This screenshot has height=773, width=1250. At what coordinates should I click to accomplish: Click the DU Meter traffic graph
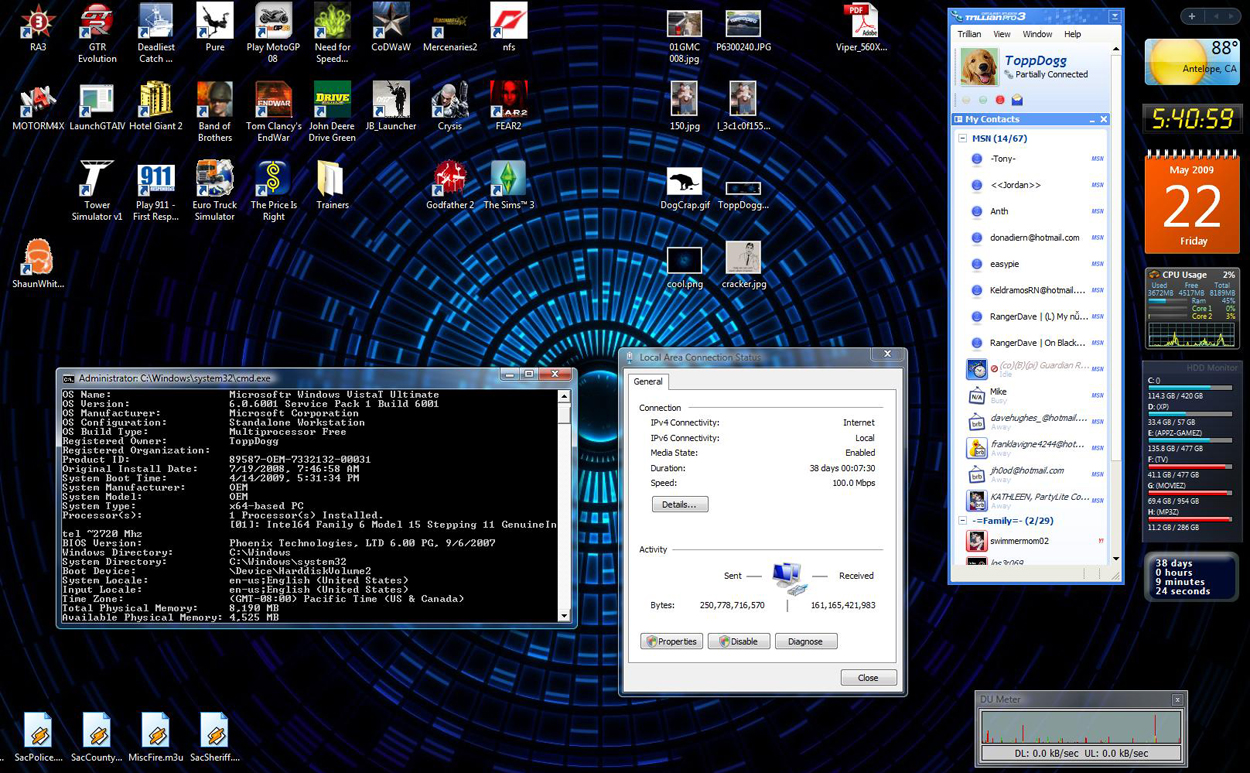1080,728
